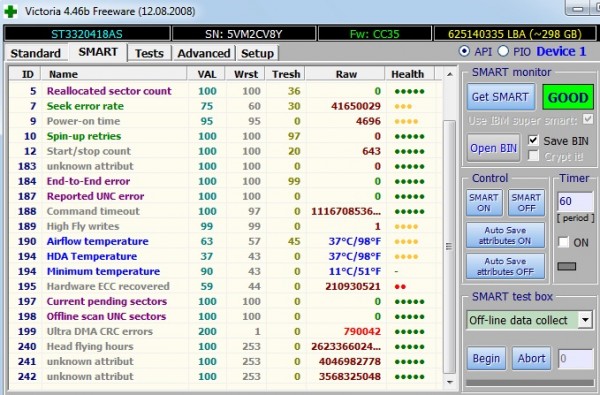This screenshot has height=395, width=600.
Task: Click the raw value 210930521
Action: (353, 286)
